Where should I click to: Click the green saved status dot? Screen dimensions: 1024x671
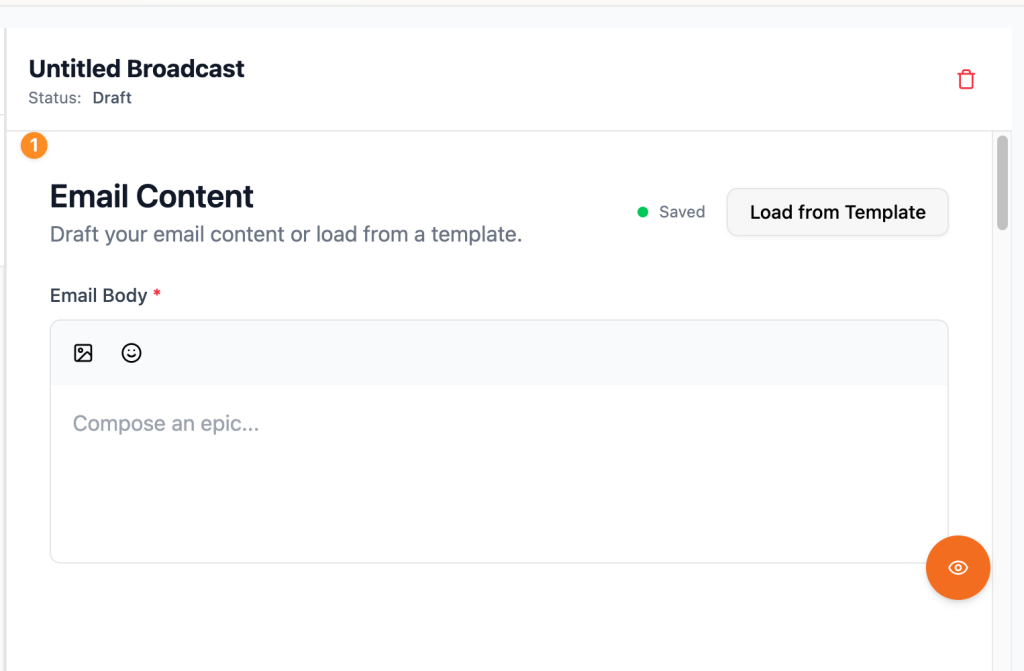click(x=643, y=212)
